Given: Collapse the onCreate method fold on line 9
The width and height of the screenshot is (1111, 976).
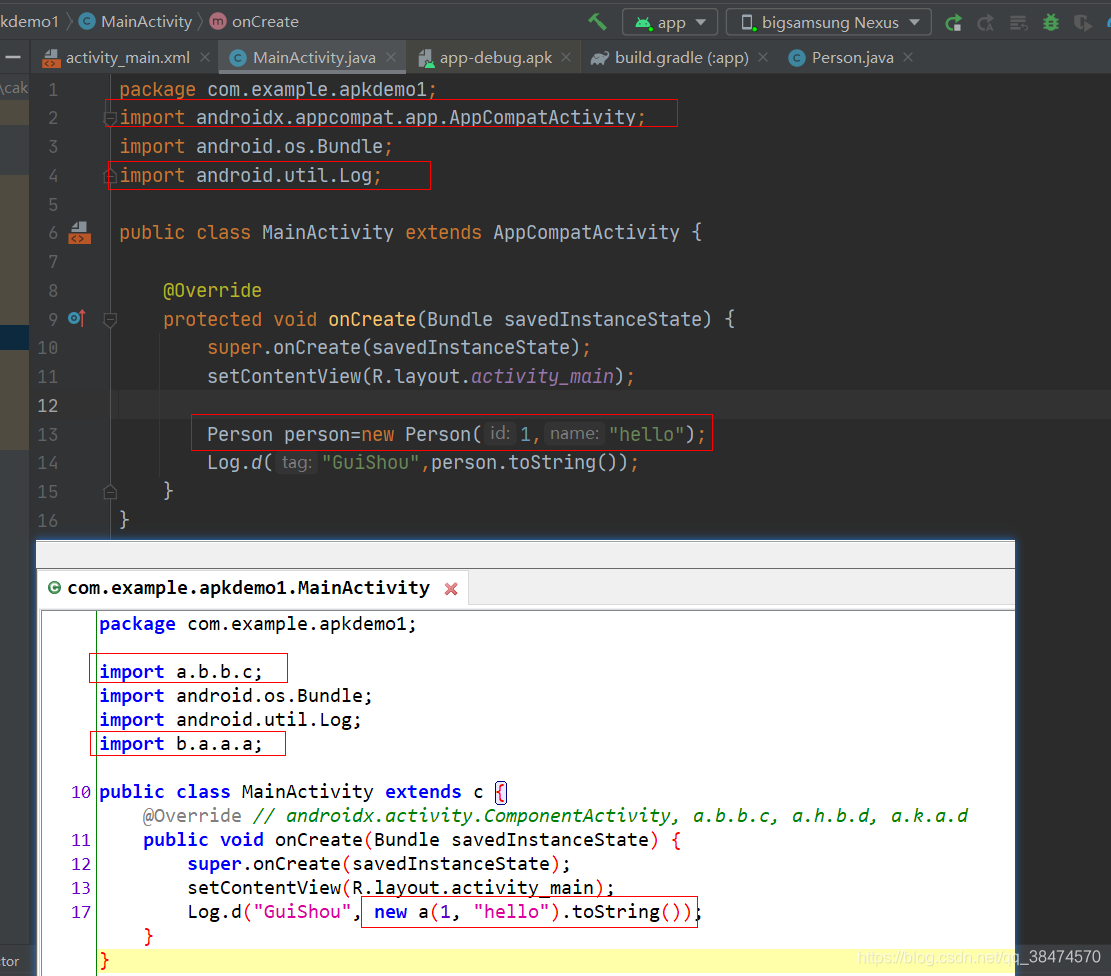Looking at the screenshot, I should pos(110,320).
